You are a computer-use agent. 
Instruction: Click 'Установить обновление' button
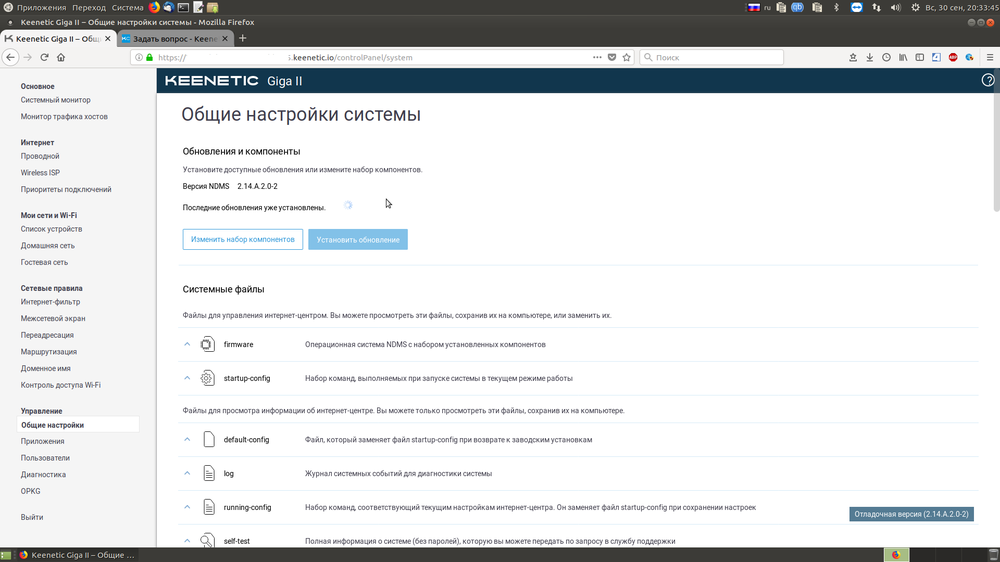tap(358, 239)
